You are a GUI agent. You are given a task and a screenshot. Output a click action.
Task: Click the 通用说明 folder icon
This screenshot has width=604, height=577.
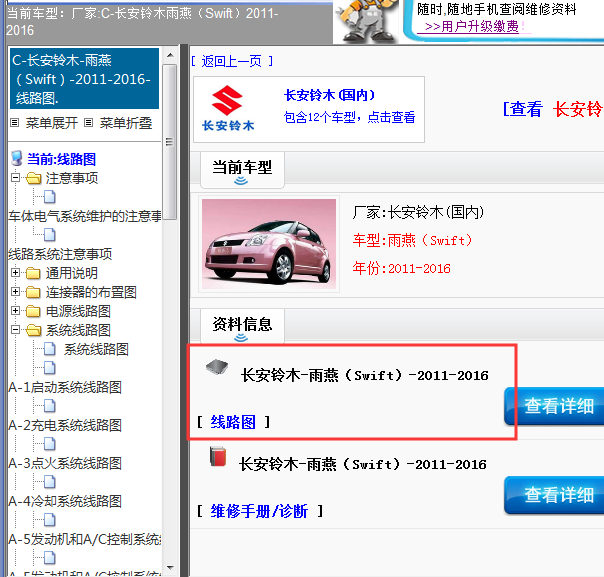click(x=34, y=273)
